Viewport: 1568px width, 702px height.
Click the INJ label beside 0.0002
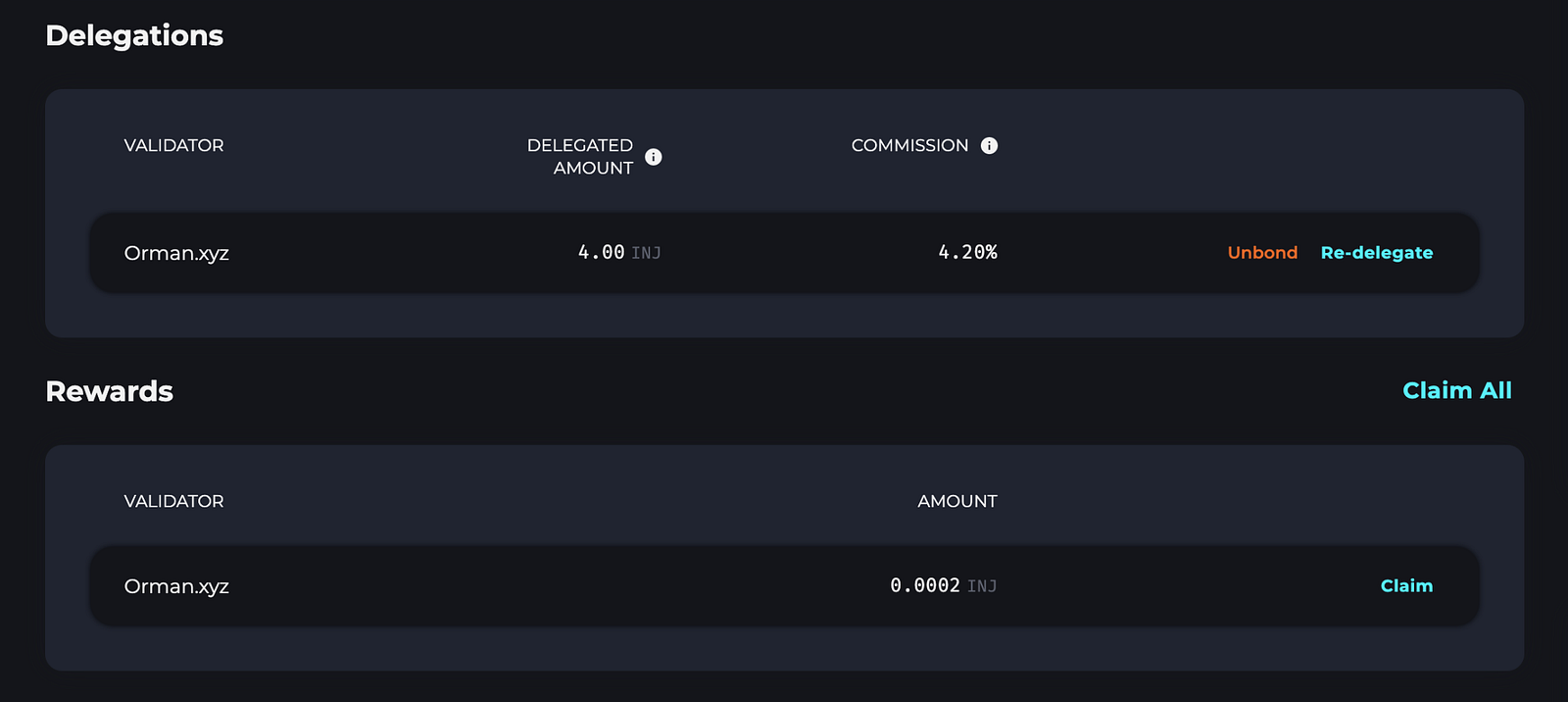(982, 587)
